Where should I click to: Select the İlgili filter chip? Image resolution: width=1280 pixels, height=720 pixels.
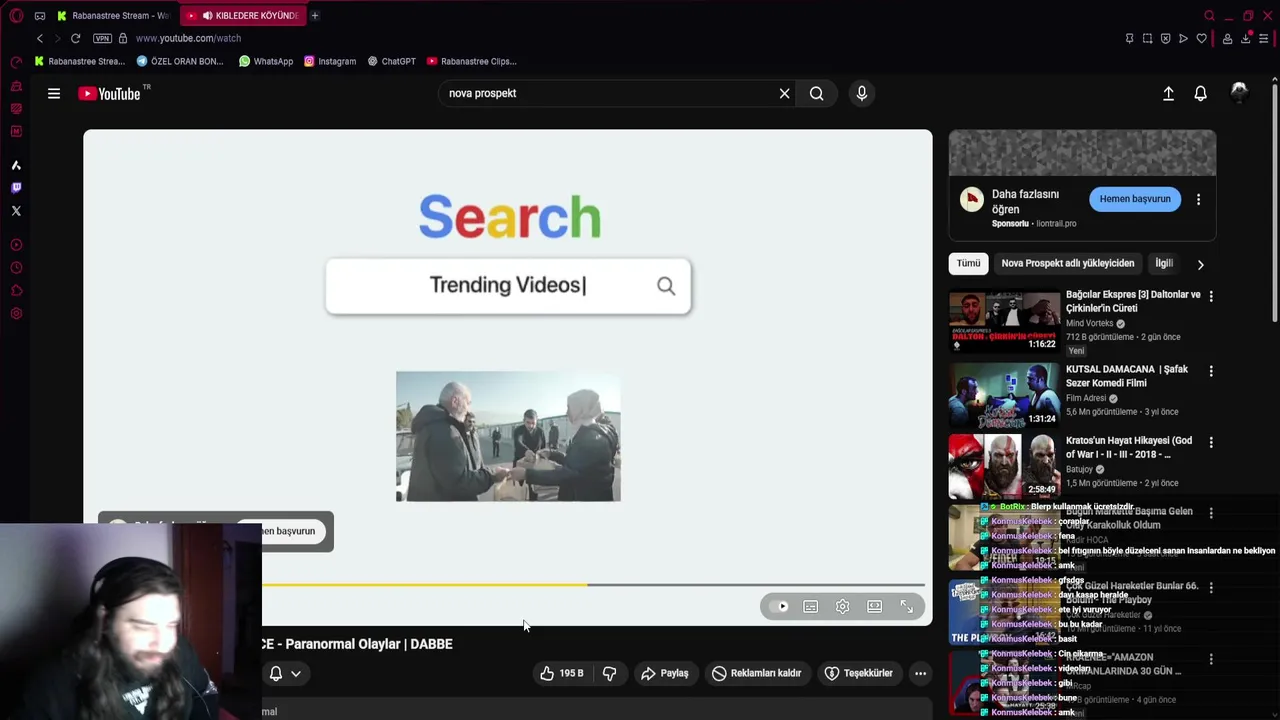click(x=1164, y=263)
